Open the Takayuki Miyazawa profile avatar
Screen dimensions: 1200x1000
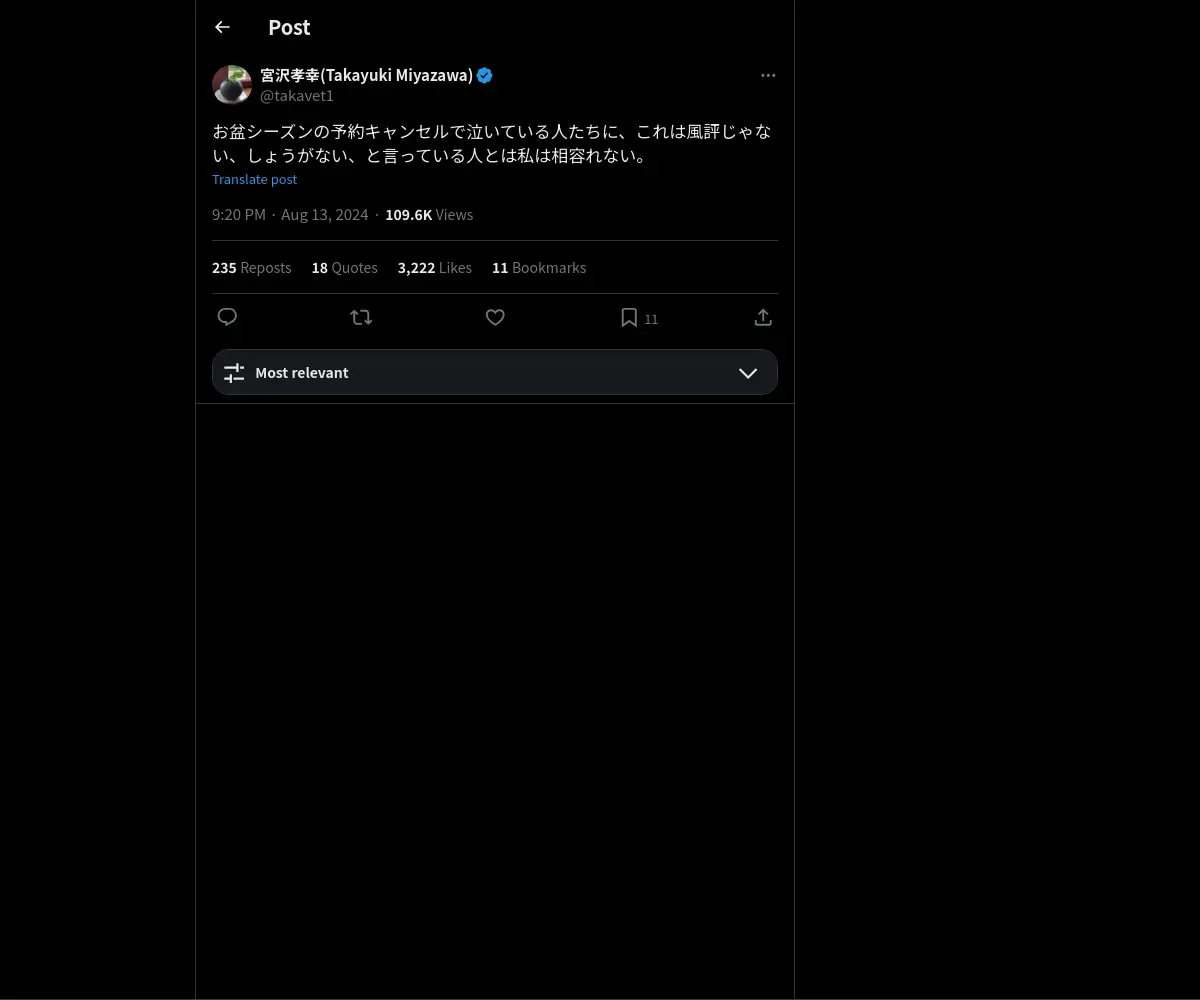[232, 85]
